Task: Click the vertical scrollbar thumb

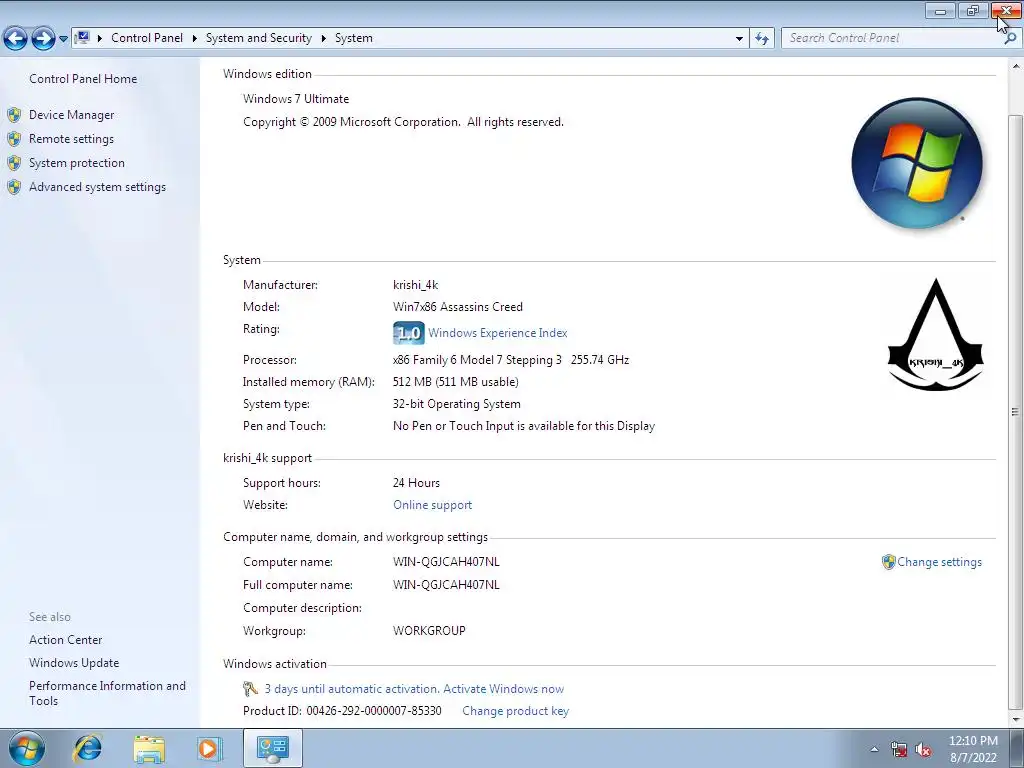Action: (x=1015, y=411)
